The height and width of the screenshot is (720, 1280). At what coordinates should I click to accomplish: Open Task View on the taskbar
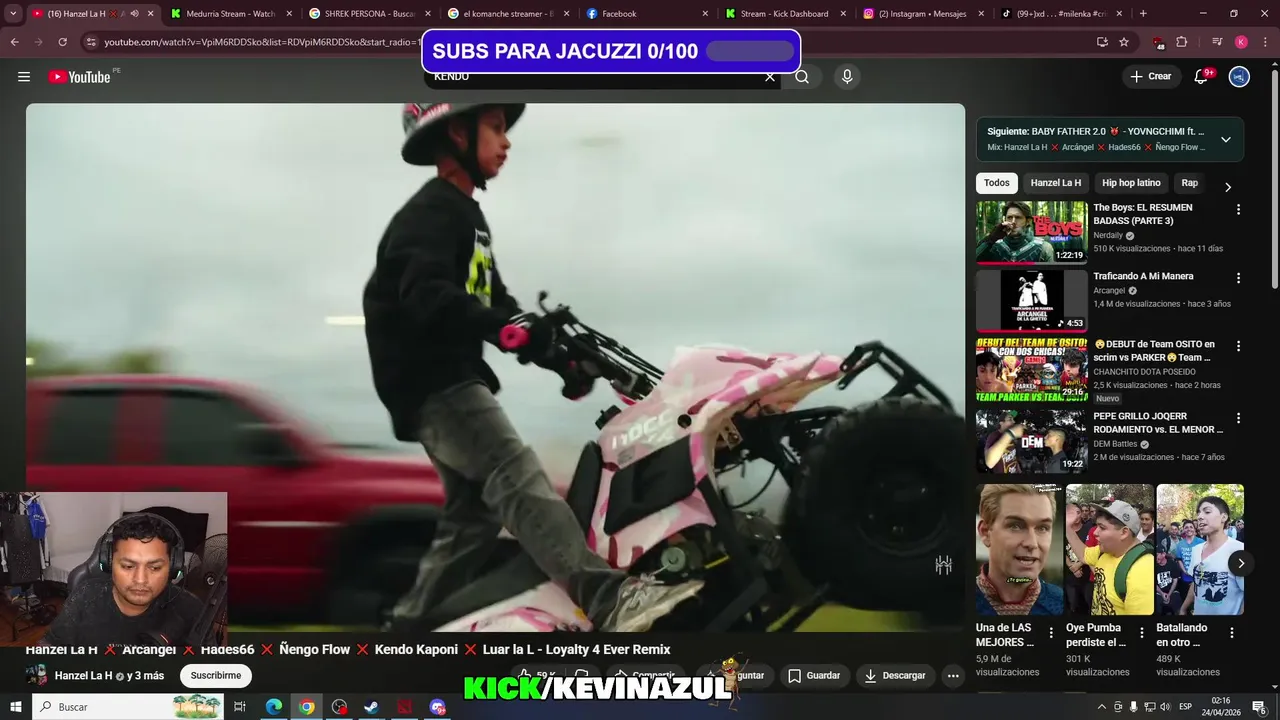[x=240, y=707]
